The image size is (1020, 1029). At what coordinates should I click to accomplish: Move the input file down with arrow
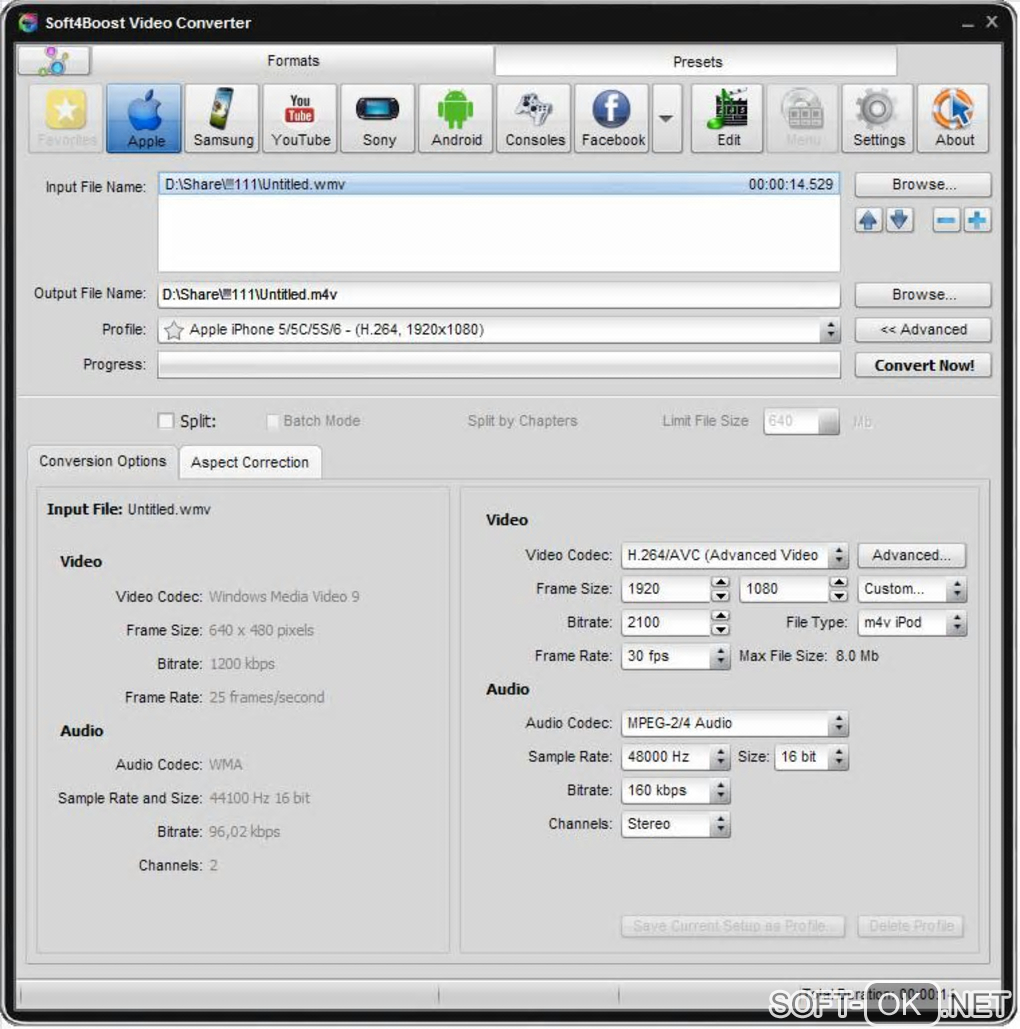(x=899, y=220)
